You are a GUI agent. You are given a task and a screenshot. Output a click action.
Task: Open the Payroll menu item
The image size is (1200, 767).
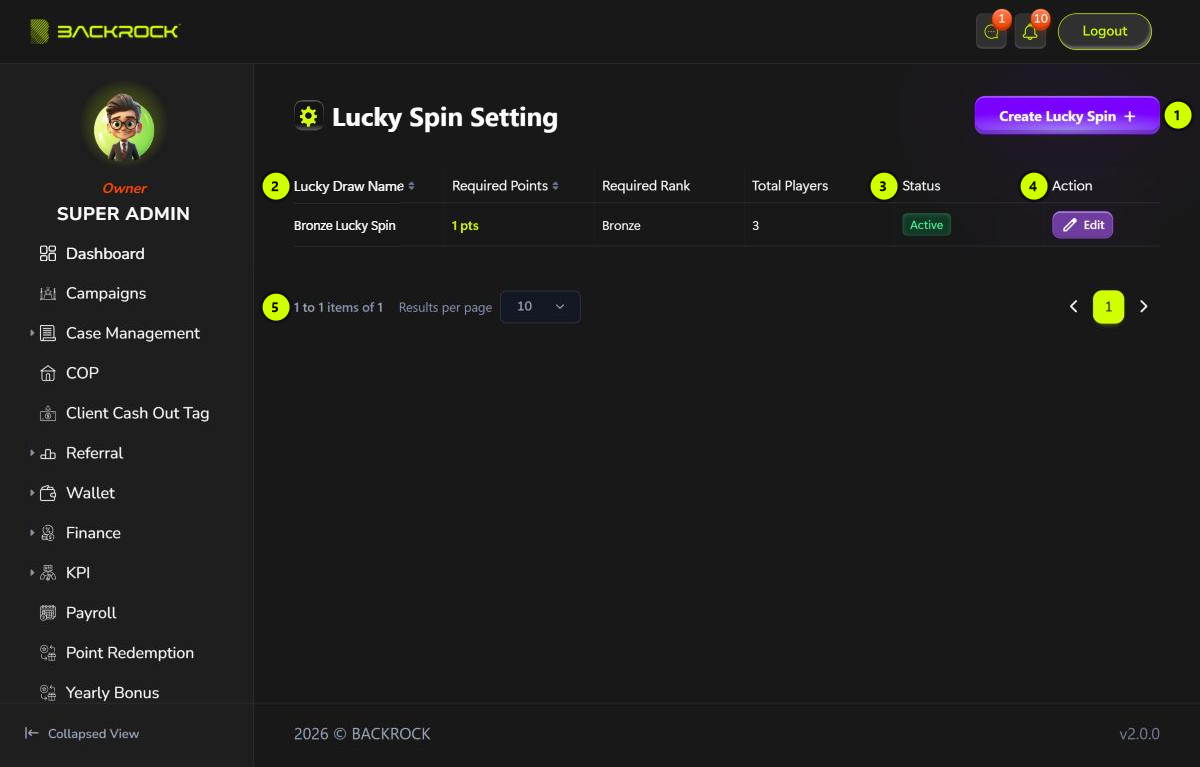tap(91, 614)
